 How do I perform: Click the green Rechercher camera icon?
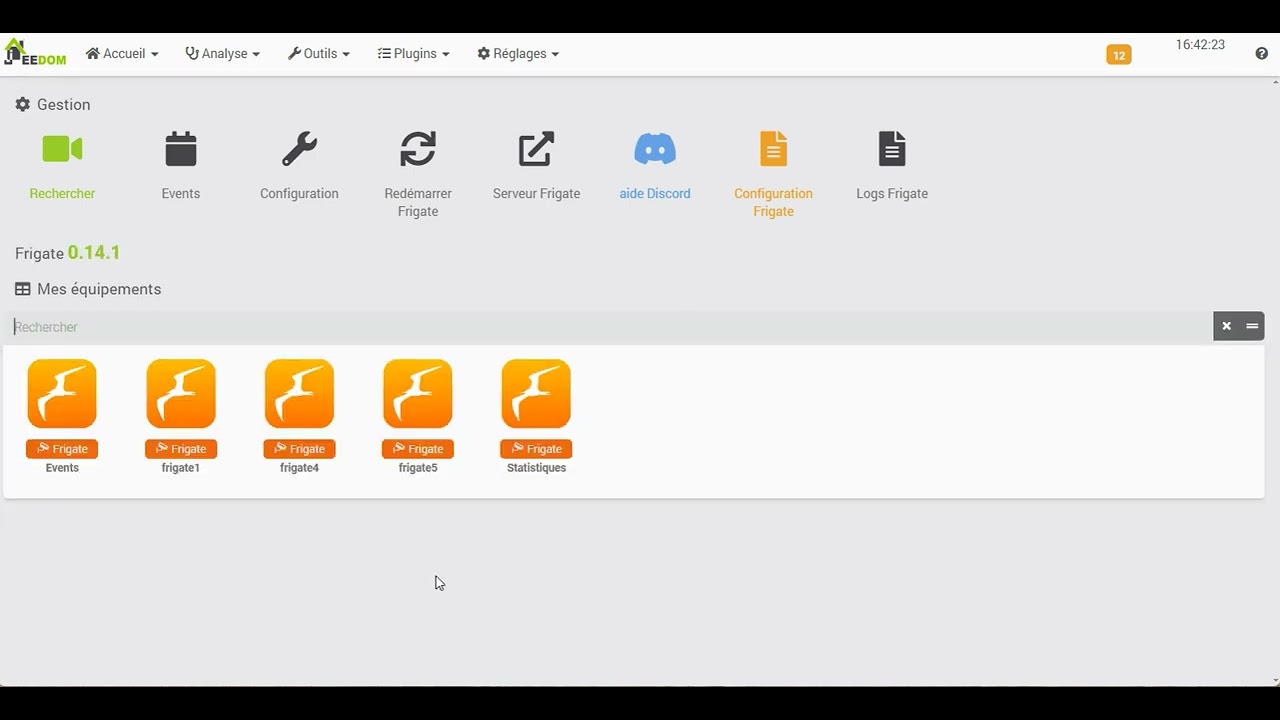tap(62, 149)
